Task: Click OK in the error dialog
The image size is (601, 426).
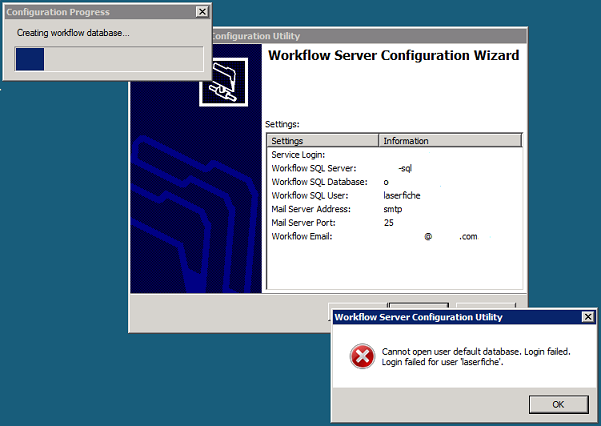Action: [x=558, y=405]
